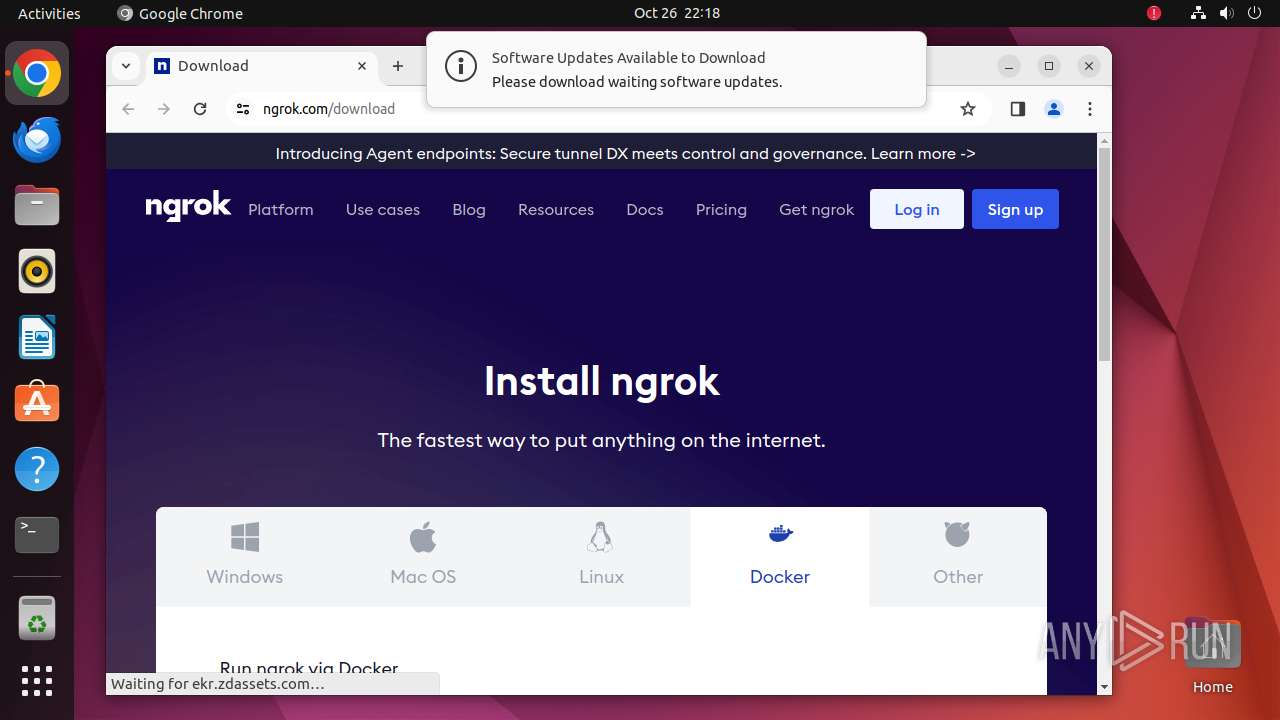Open Chrome profile avatar menu

click(x=1054, y=109)
